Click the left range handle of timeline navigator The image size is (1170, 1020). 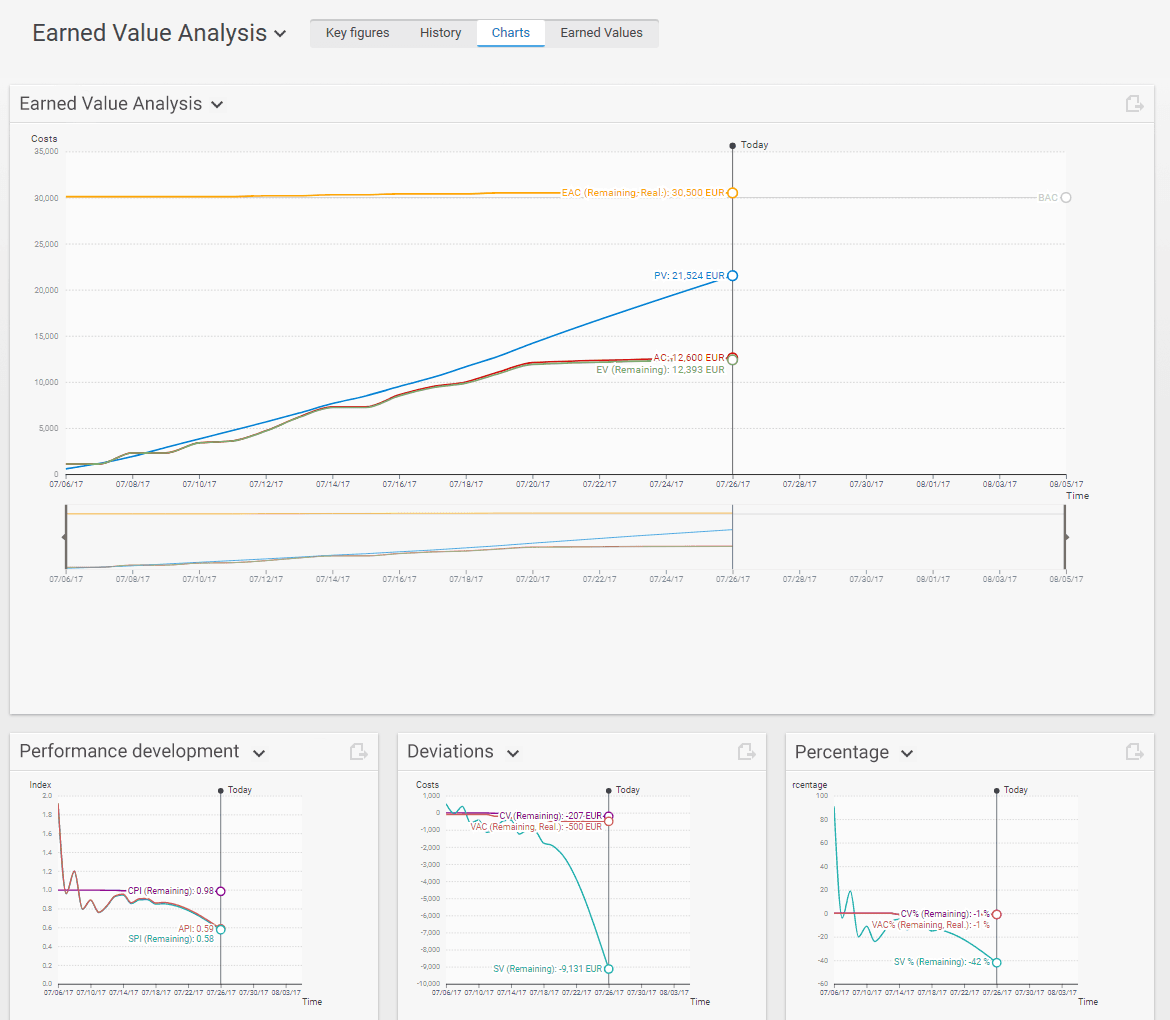pyautogui.click(x=65, y=537)
